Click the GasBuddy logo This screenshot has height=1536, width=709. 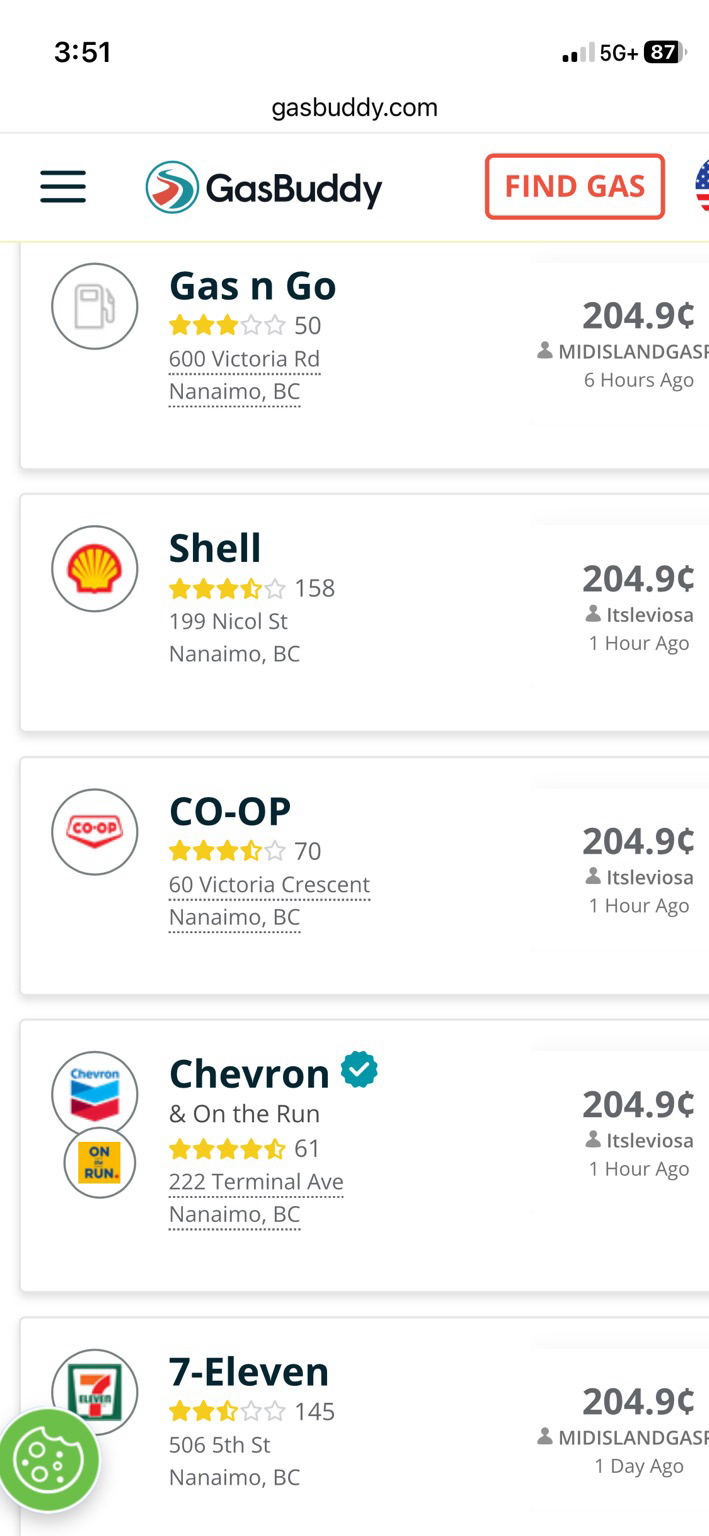(x=264, y=188)
